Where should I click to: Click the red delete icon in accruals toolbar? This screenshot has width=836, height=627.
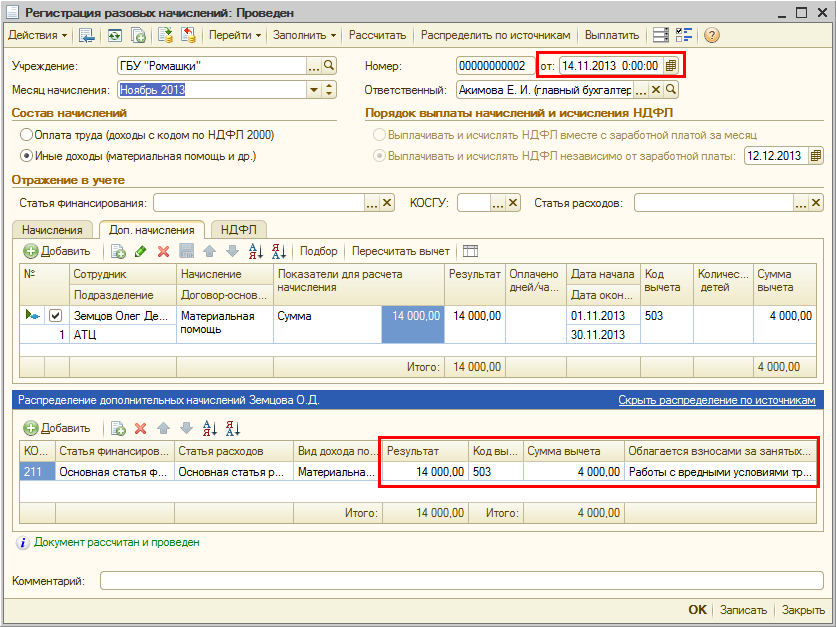pos(162,251)
